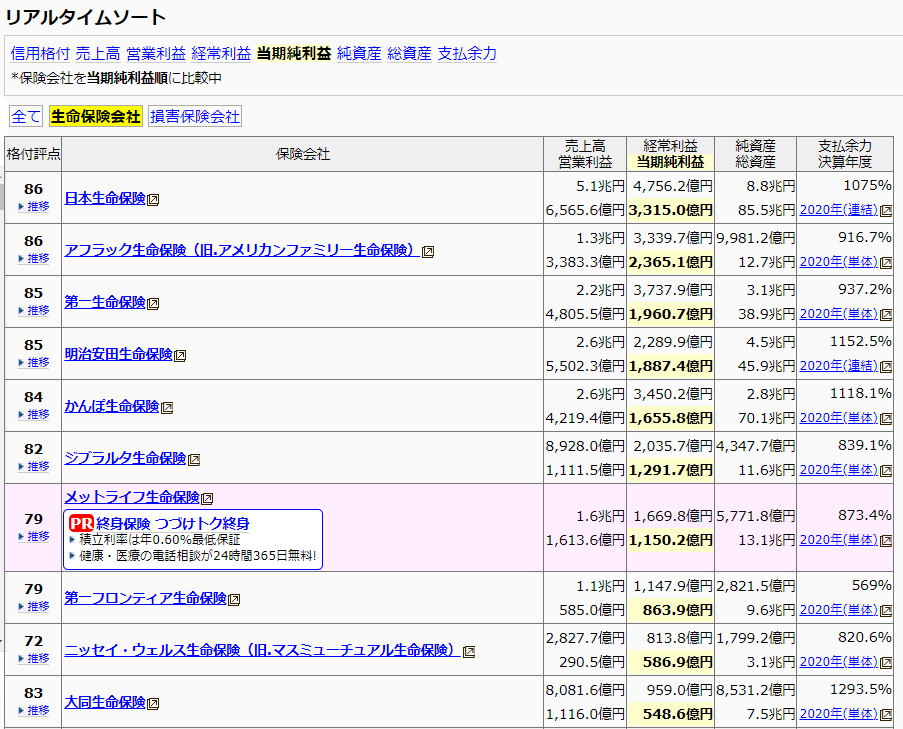Click external icon after メットライフ 2020年(単体)

[x=886, y=541]
